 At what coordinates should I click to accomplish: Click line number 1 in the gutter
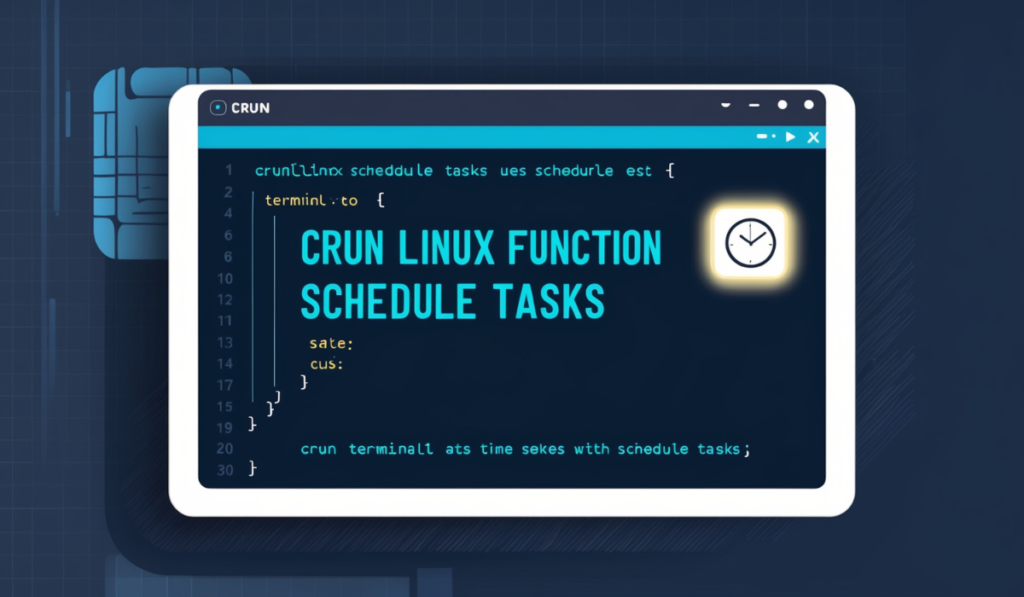pos(229,170)
